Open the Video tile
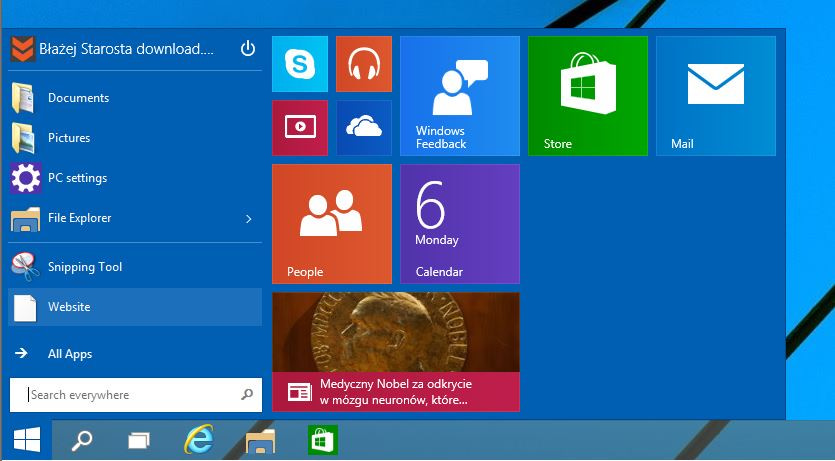 click(299, 128)
